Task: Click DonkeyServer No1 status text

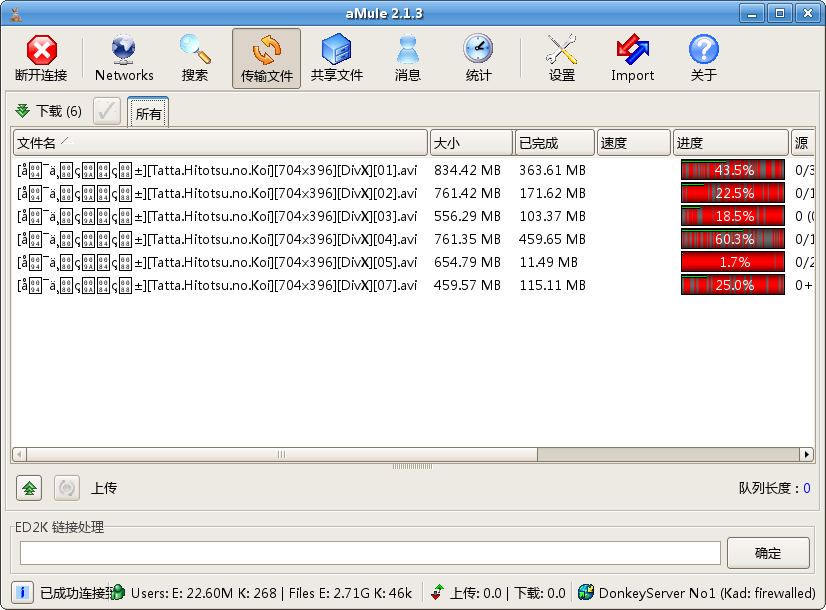Action: (x=707, y=593)
